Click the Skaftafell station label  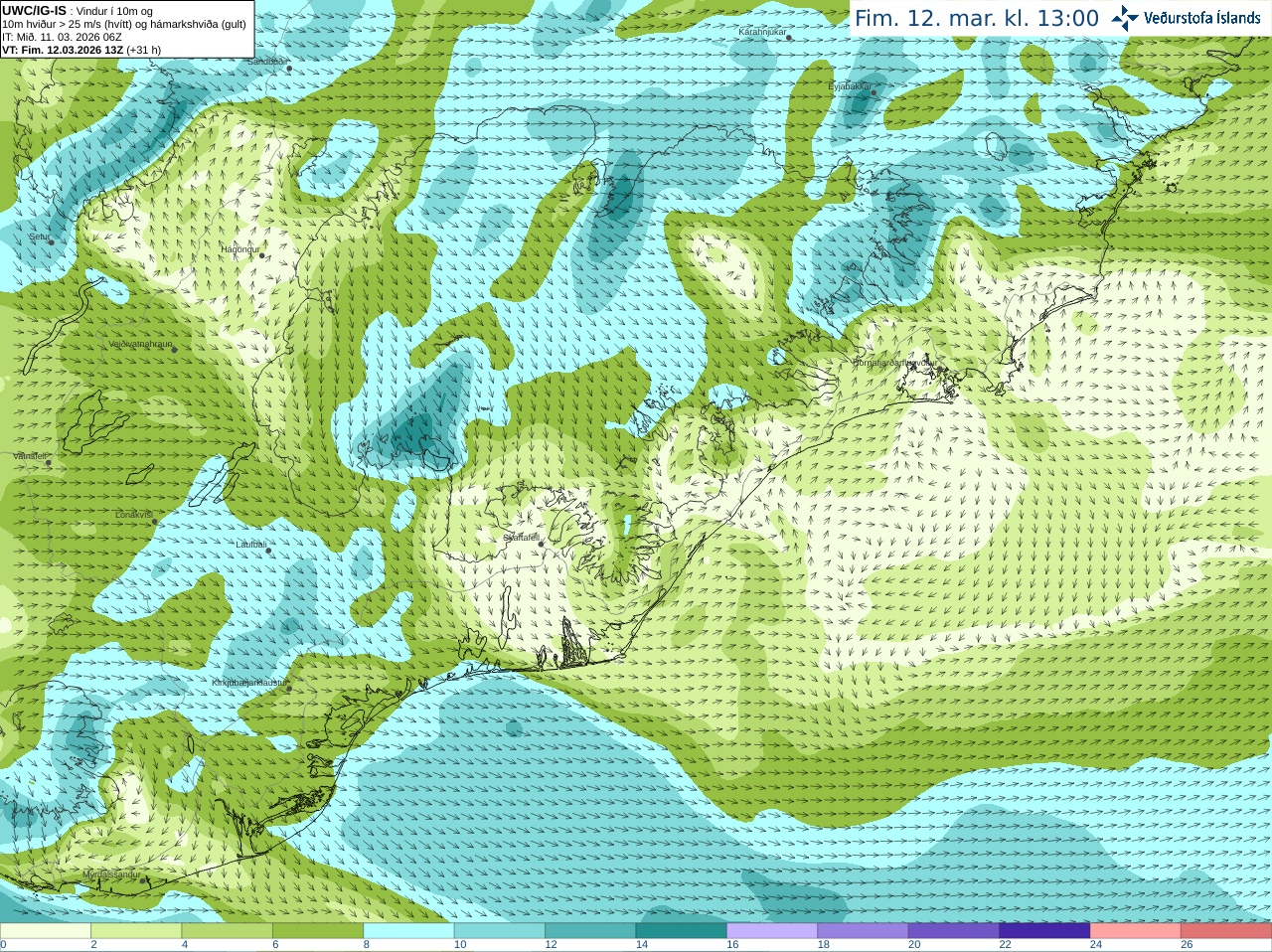520,538
